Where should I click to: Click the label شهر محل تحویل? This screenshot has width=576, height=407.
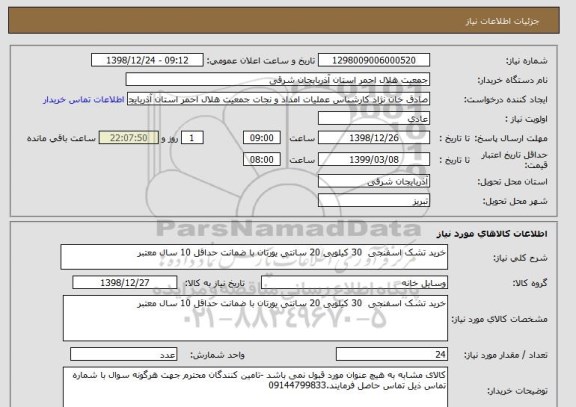pyautogui.click(x=515, y=201)
